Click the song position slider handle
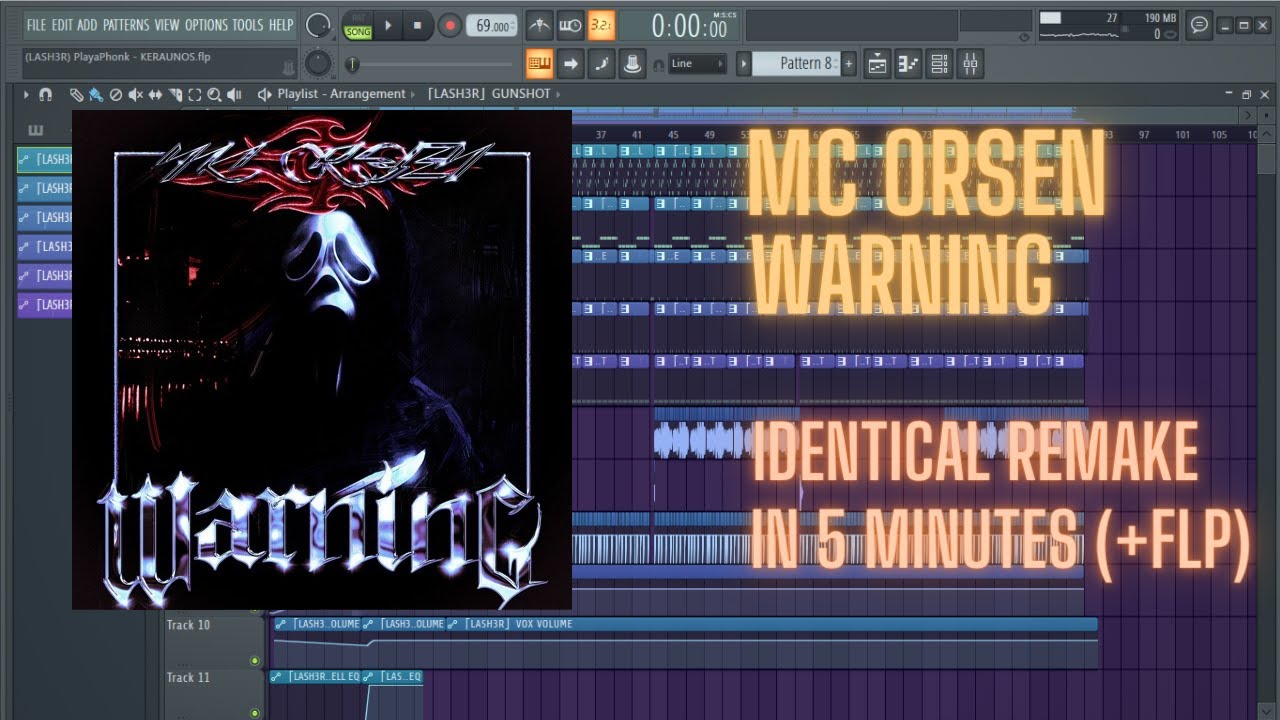This screenshot has width=1280, height=720. point(352,64)
